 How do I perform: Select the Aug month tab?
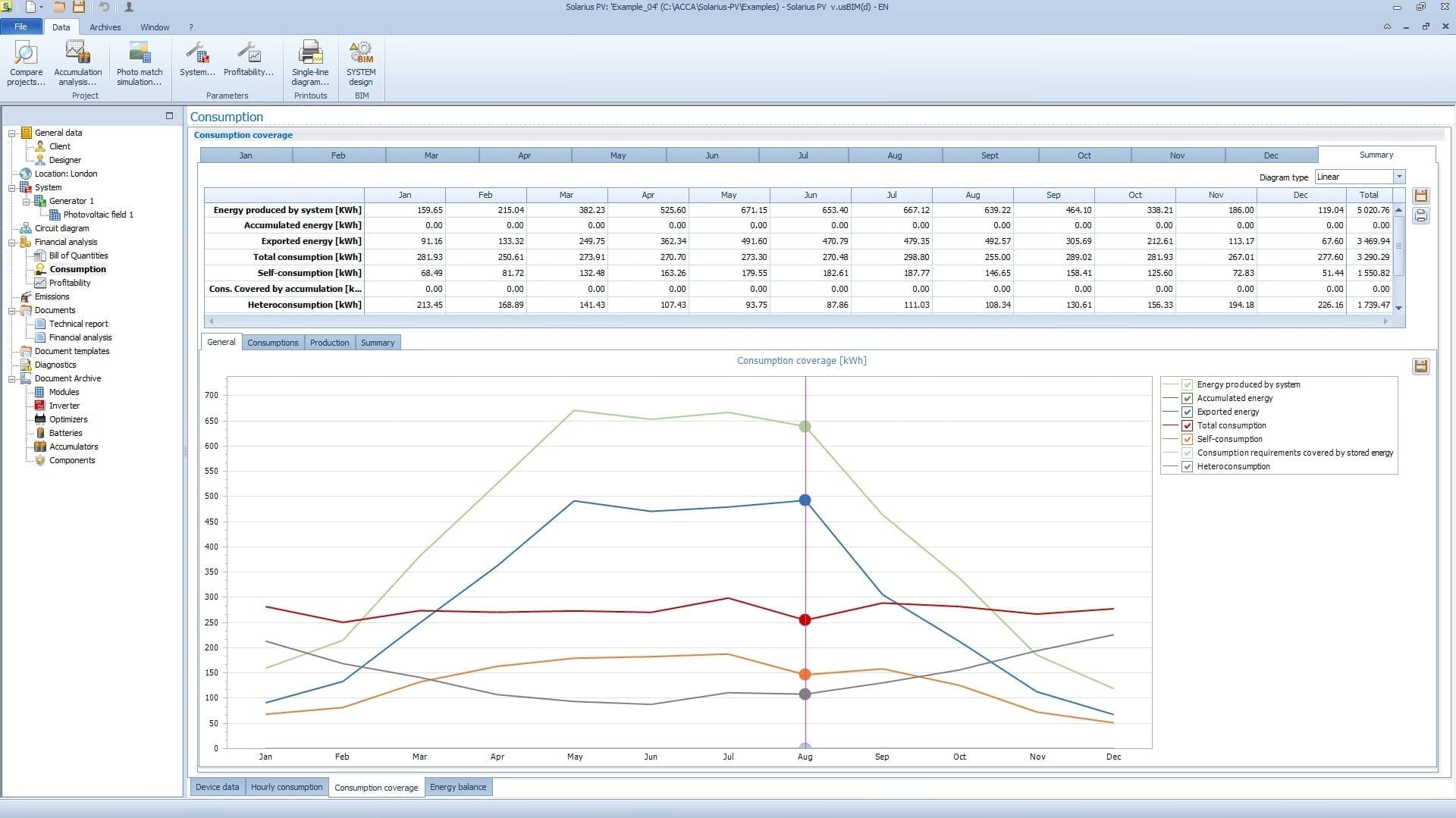pyautogui.click(x=895, y=155)
